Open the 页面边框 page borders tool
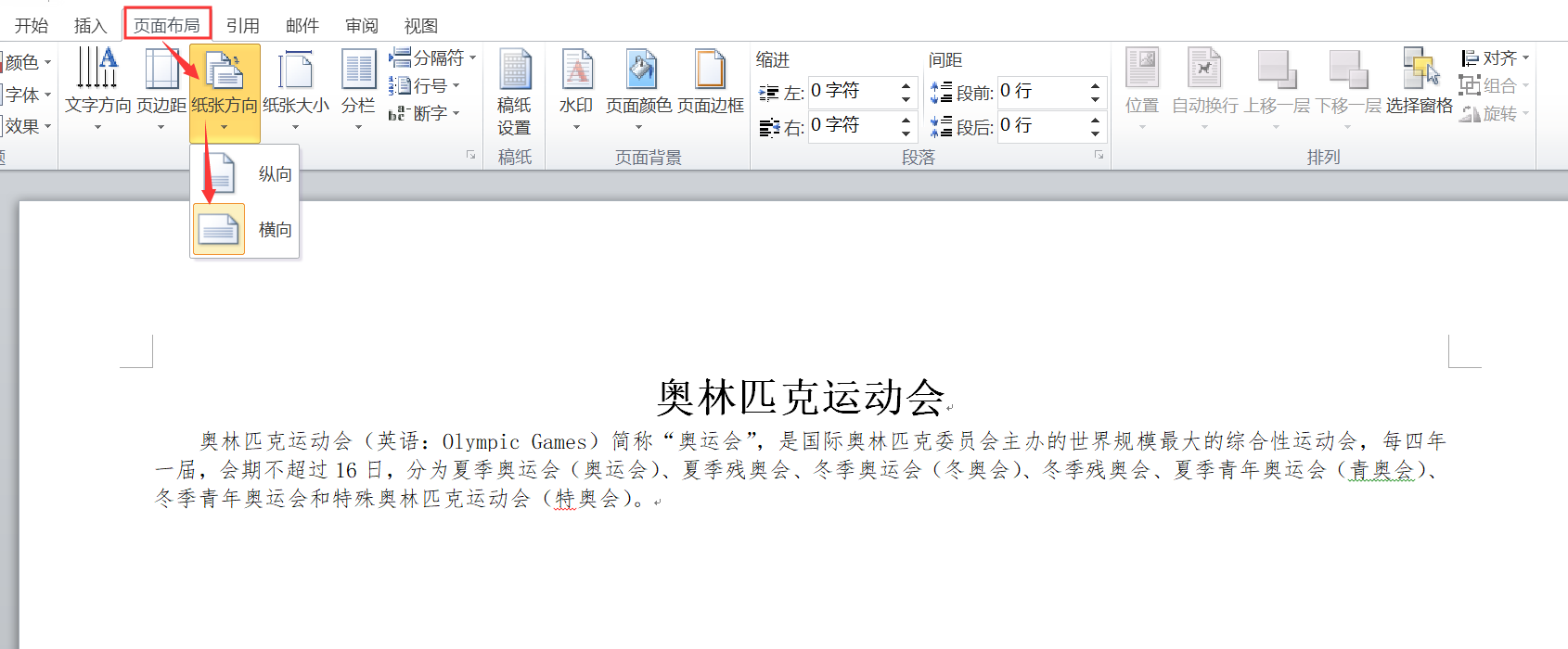Viewport: 1568px width, 649px height. coord(711,83)
